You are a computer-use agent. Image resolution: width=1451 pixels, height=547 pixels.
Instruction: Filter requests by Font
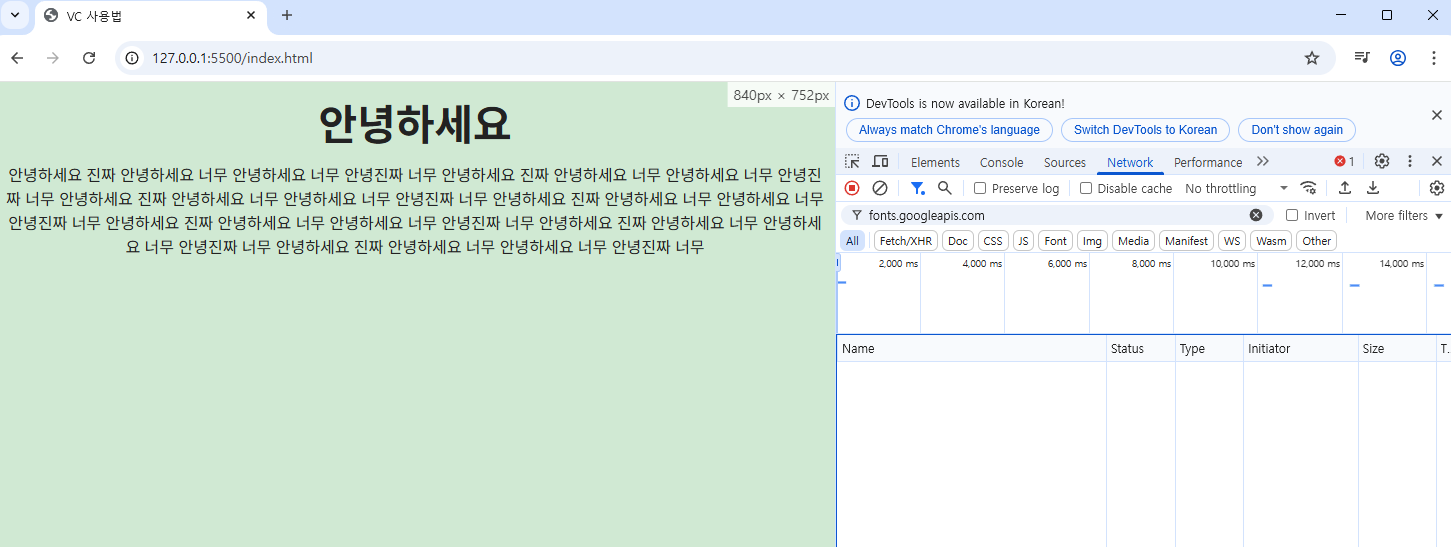coord(1056,241)
